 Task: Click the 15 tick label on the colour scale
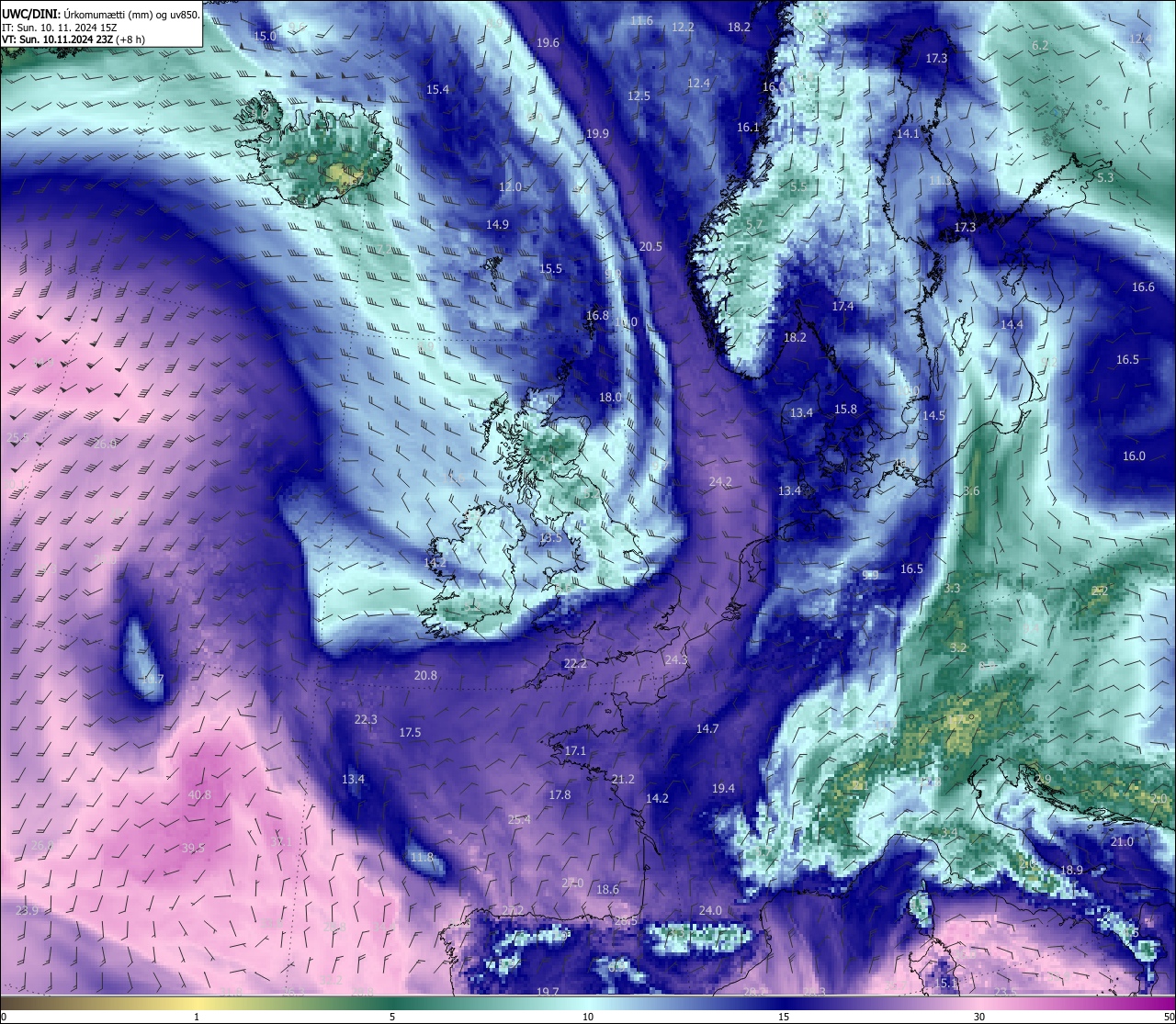tap(783, 1017)
